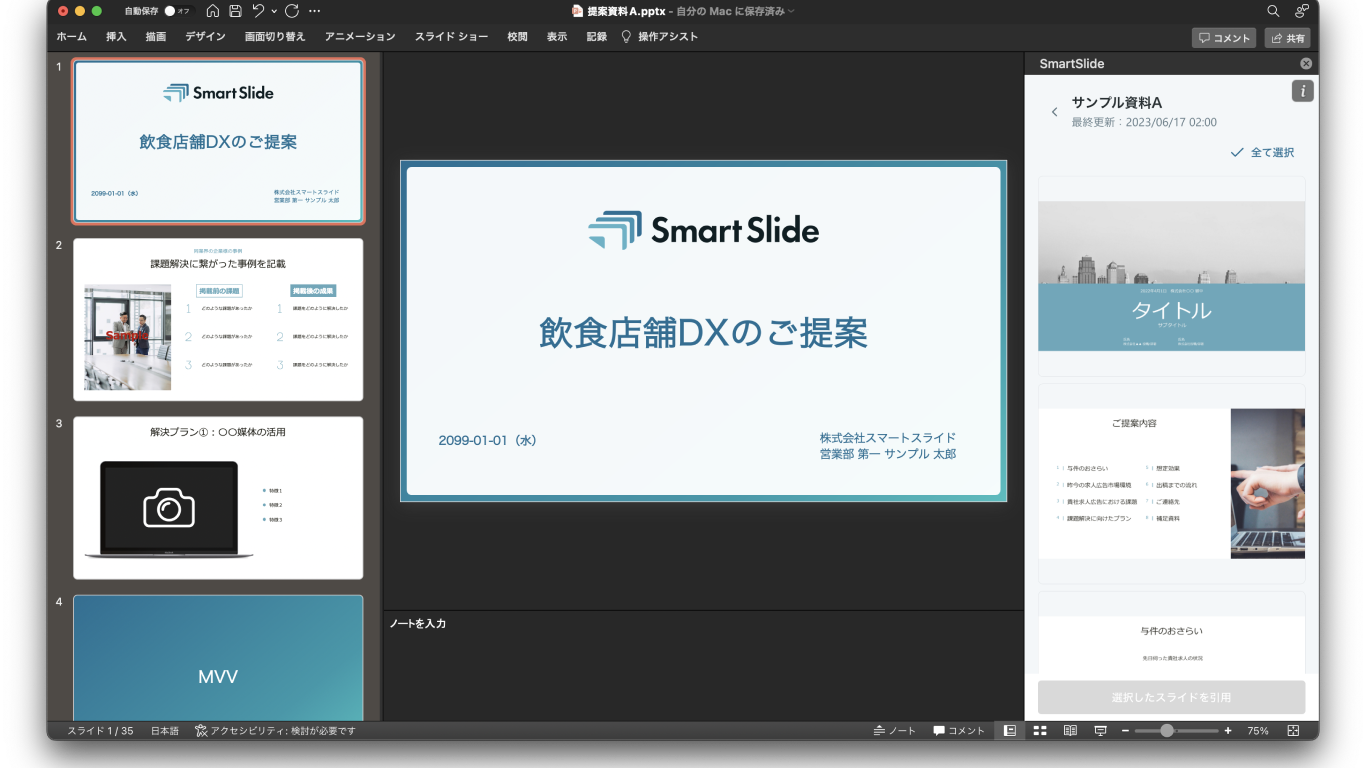Select slide 2 thumbnail 課題解決に繋がった事例を記載
This screenshot has height=768, width=1366.
click(x=218, y=319)
